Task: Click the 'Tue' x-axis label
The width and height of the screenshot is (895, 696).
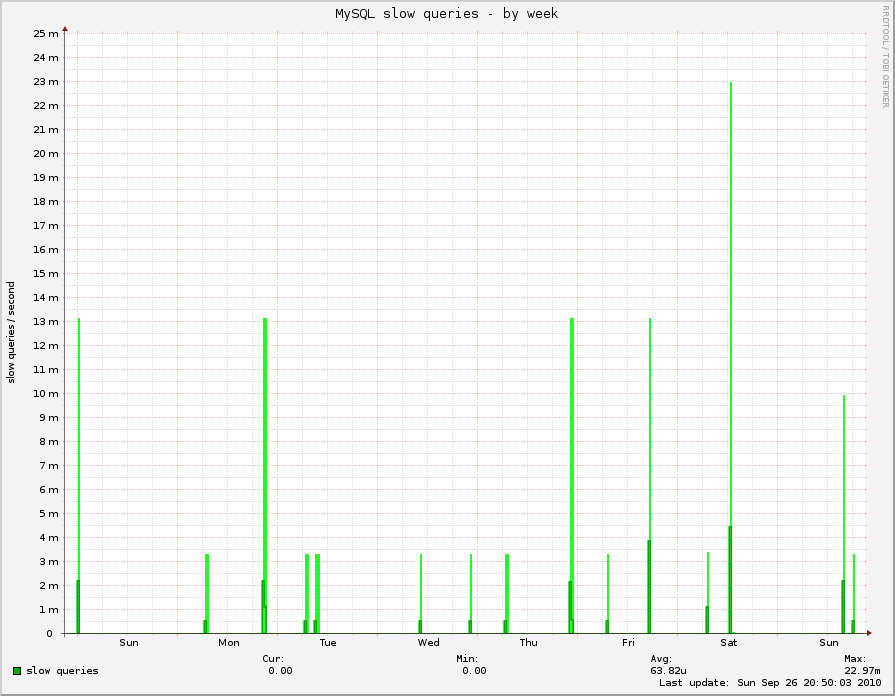Action: 328,643
